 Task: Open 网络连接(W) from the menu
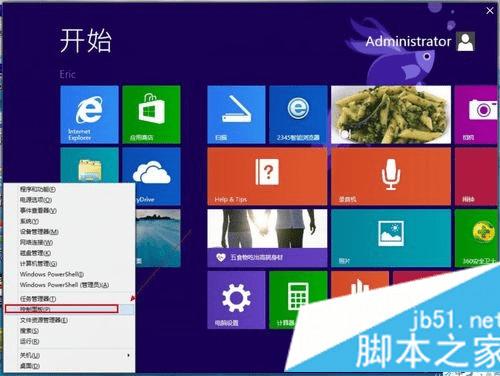pos(69,242)
